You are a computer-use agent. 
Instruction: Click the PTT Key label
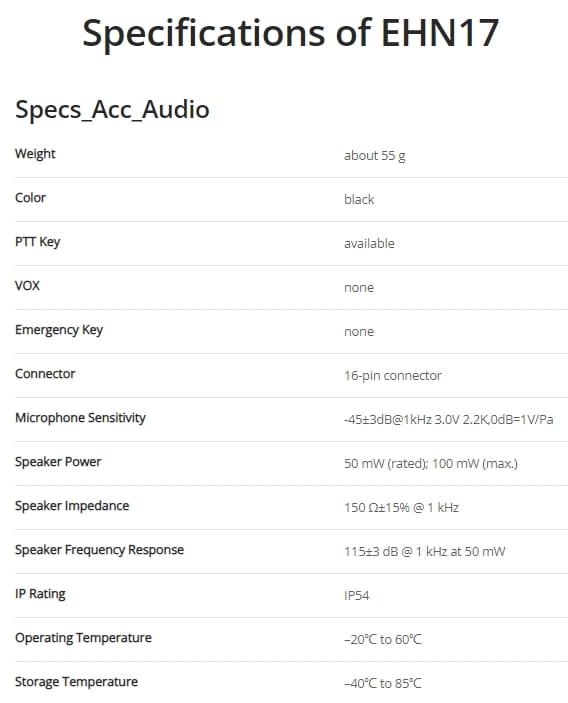[x=37, y=242]
